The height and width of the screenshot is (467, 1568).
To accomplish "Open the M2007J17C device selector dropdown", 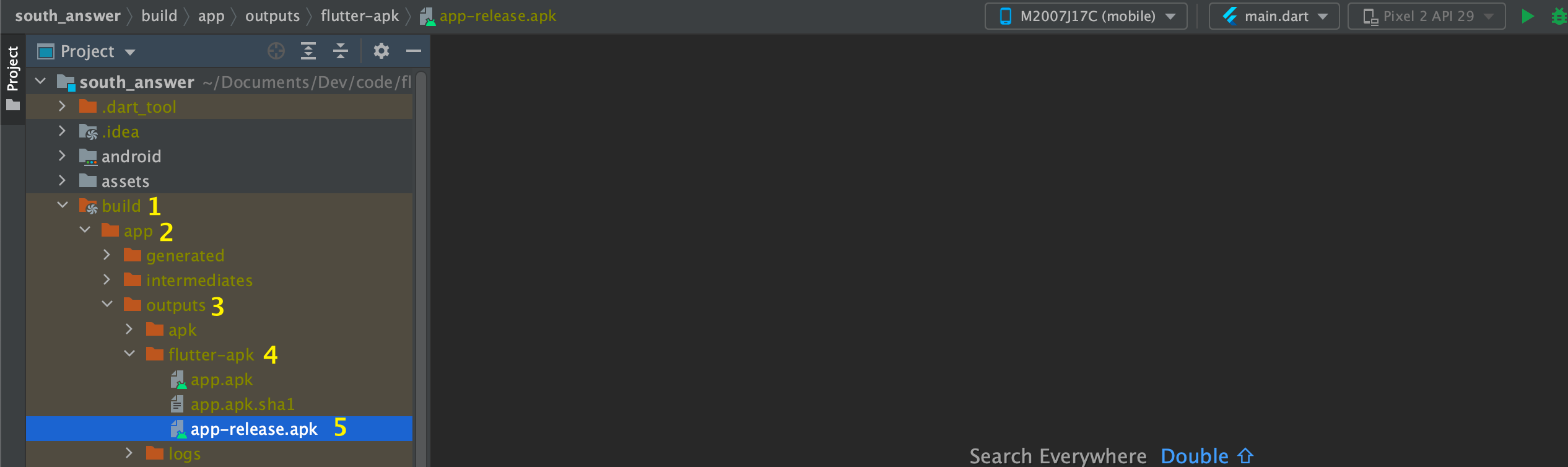I will tap(1086, 16).
